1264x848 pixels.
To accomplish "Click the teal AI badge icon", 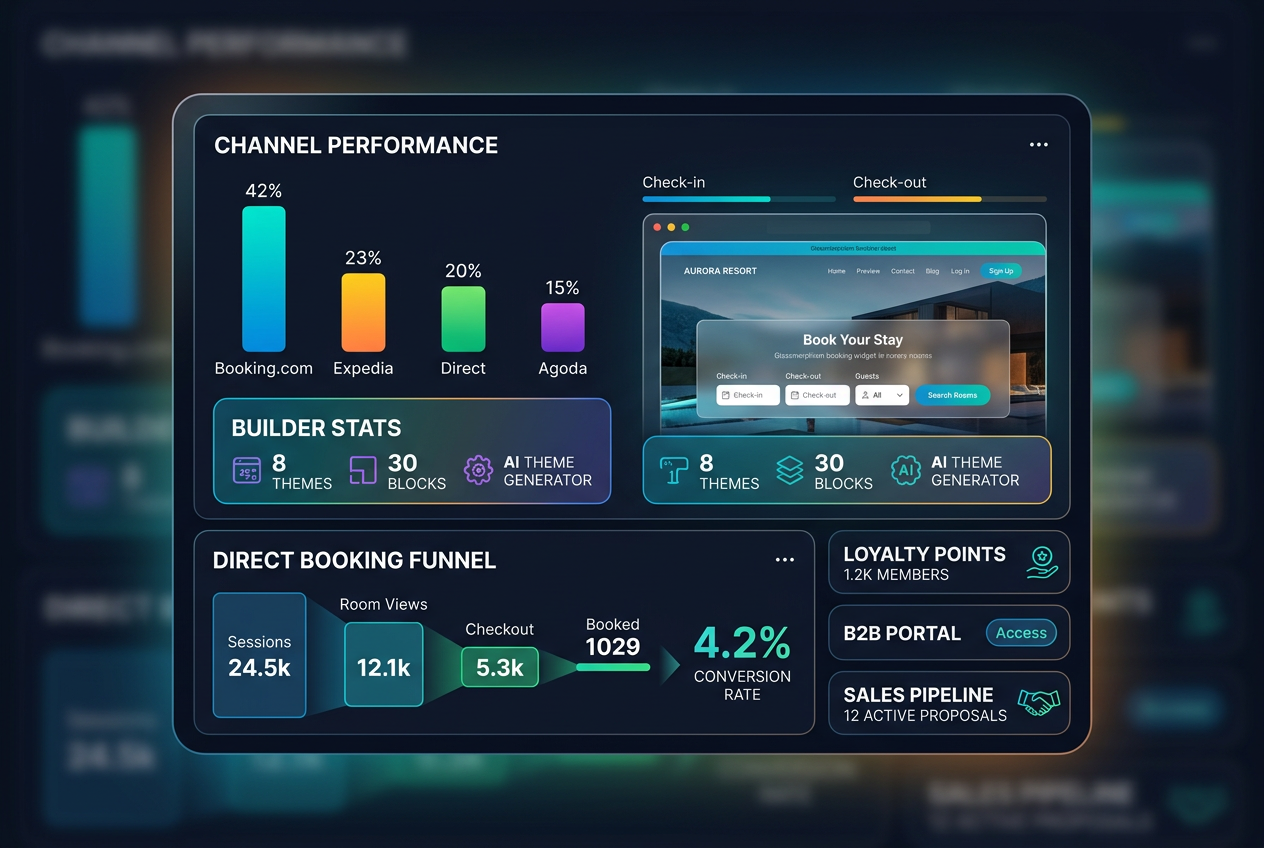I will 906,470.
